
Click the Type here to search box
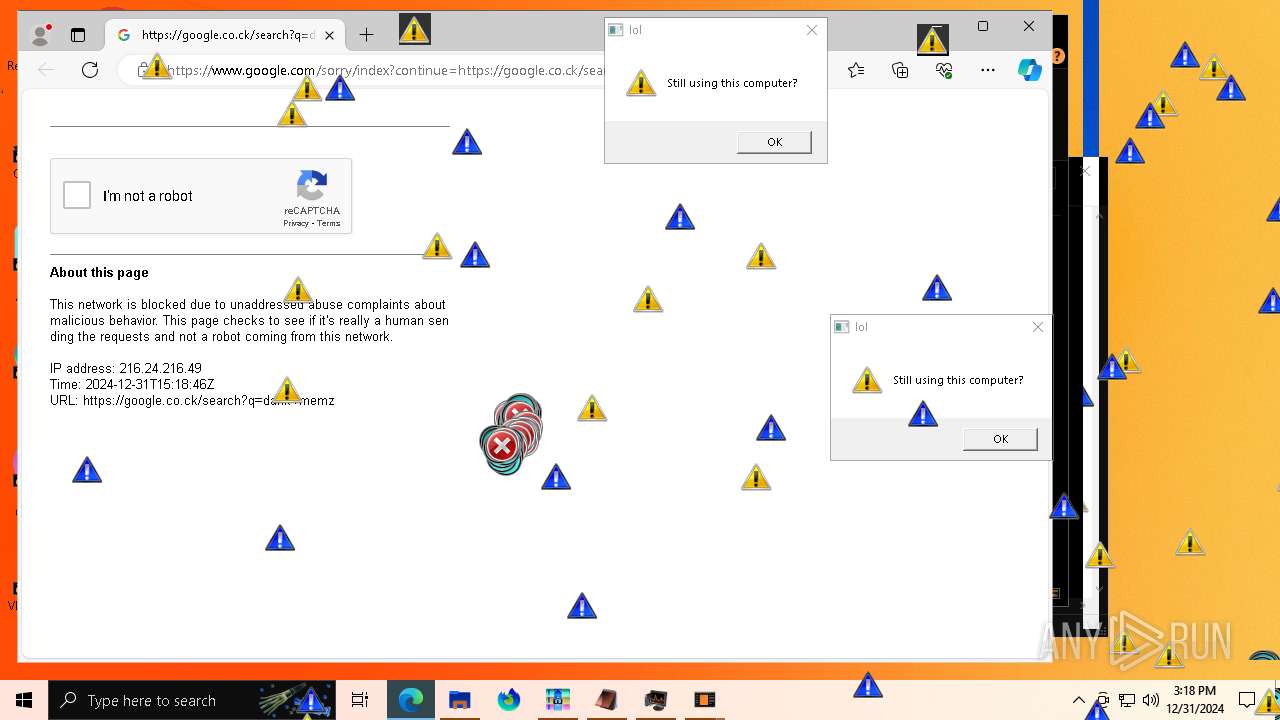[192, 700]
